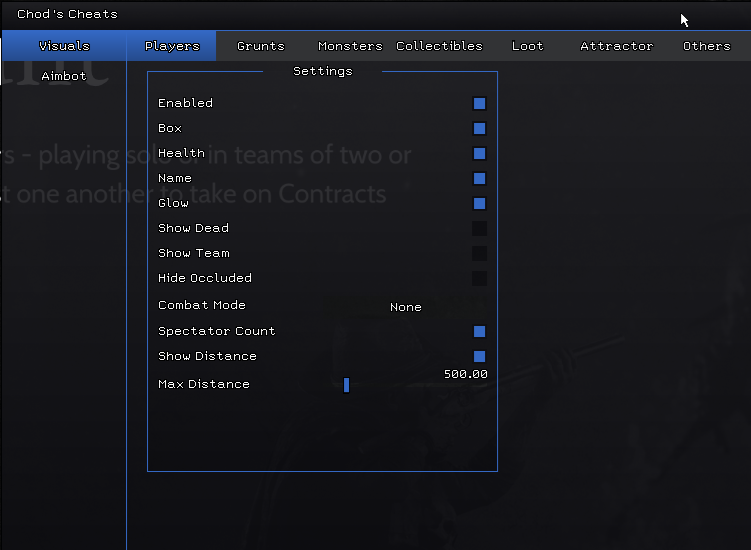The image size is (751, 550).
Task: Click the Max Distance value 500.00
Action: [466, 374]
